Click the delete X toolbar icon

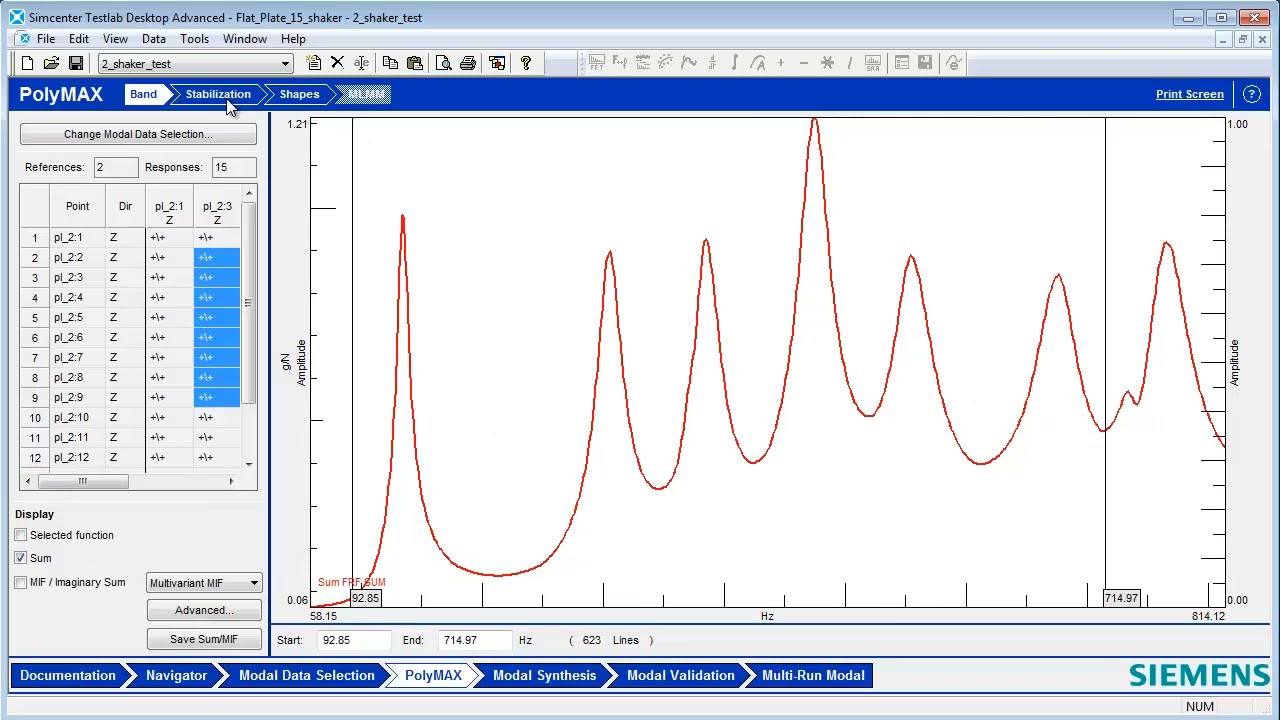[337, 63]
